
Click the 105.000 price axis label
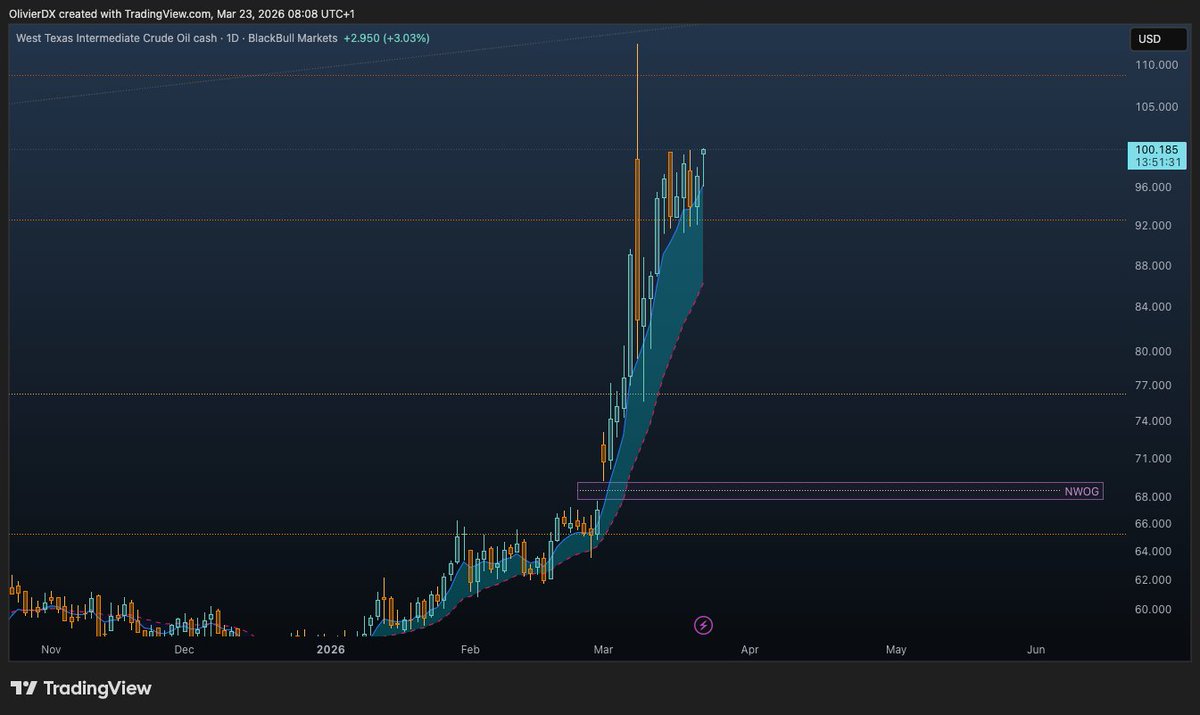click(x=1157, y=106)
